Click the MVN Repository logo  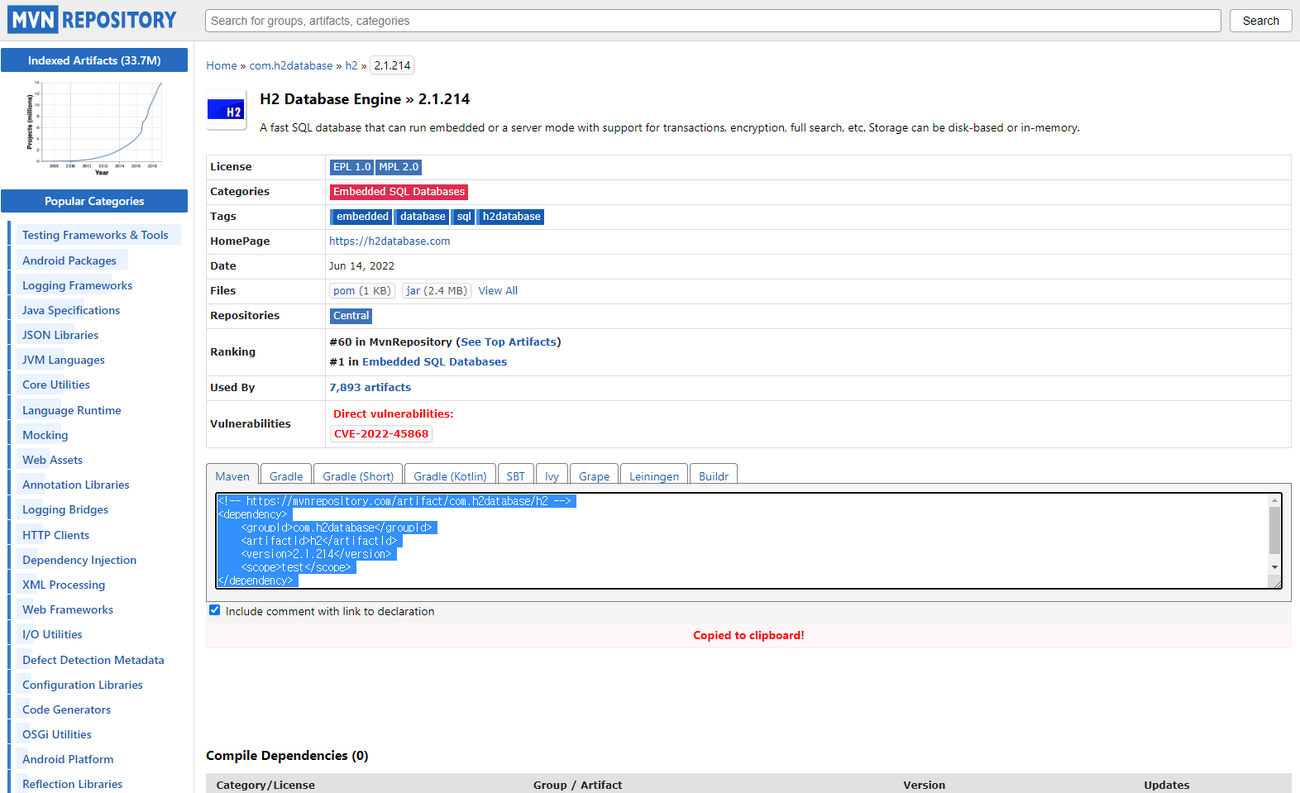tap(93, 20)
